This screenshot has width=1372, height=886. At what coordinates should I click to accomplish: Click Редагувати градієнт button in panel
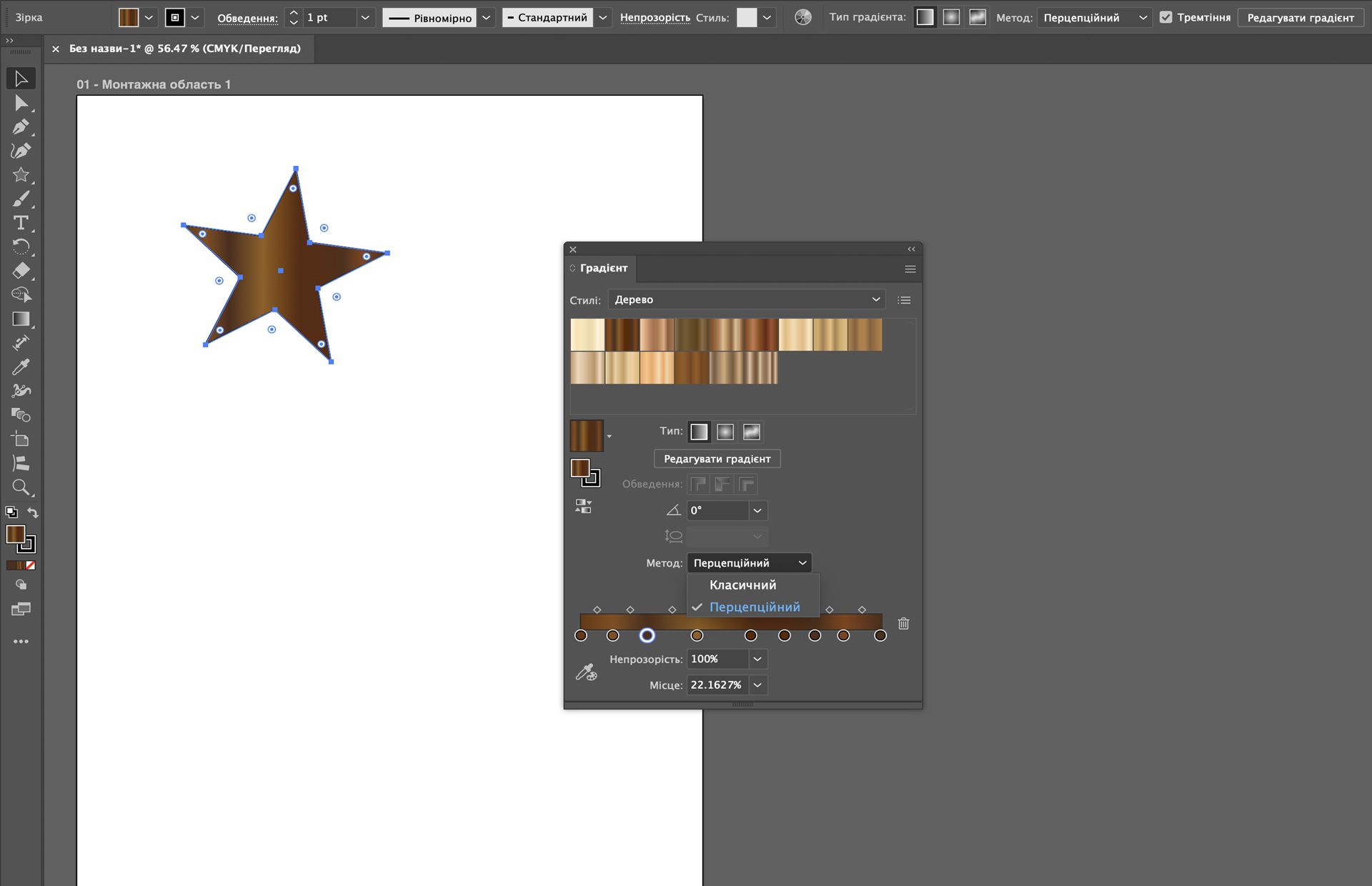click(717, 459)
